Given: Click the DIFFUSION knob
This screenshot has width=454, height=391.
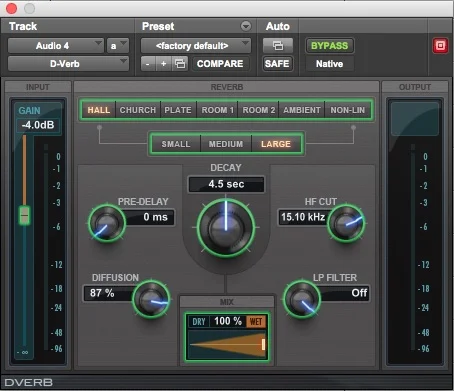Looking at the screenshot, I should click(151, 299).
